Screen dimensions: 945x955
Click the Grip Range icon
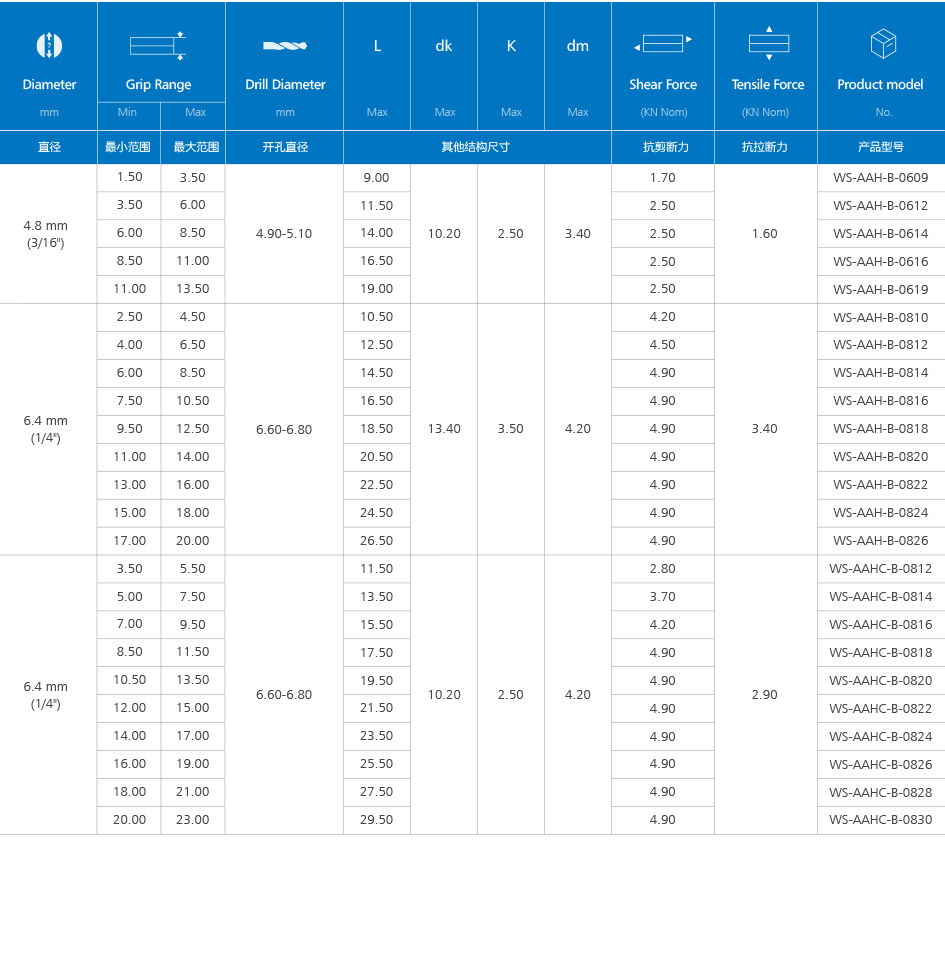tap(159, 45)
